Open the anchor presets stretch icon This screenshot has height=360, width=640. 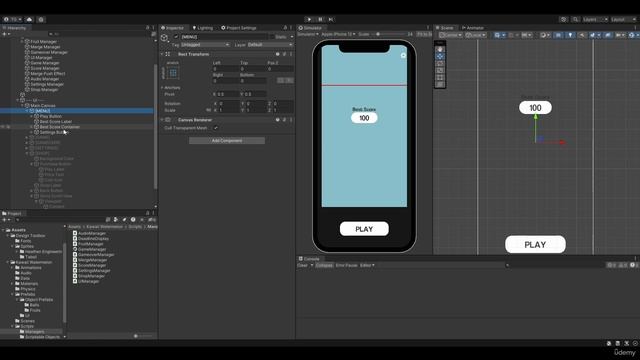tap(173, 73)
